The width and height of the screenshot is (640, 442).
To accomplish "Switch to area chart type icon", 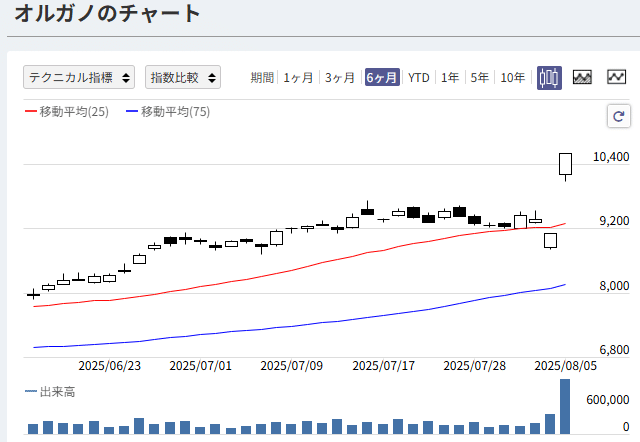I will coord(582,77).
